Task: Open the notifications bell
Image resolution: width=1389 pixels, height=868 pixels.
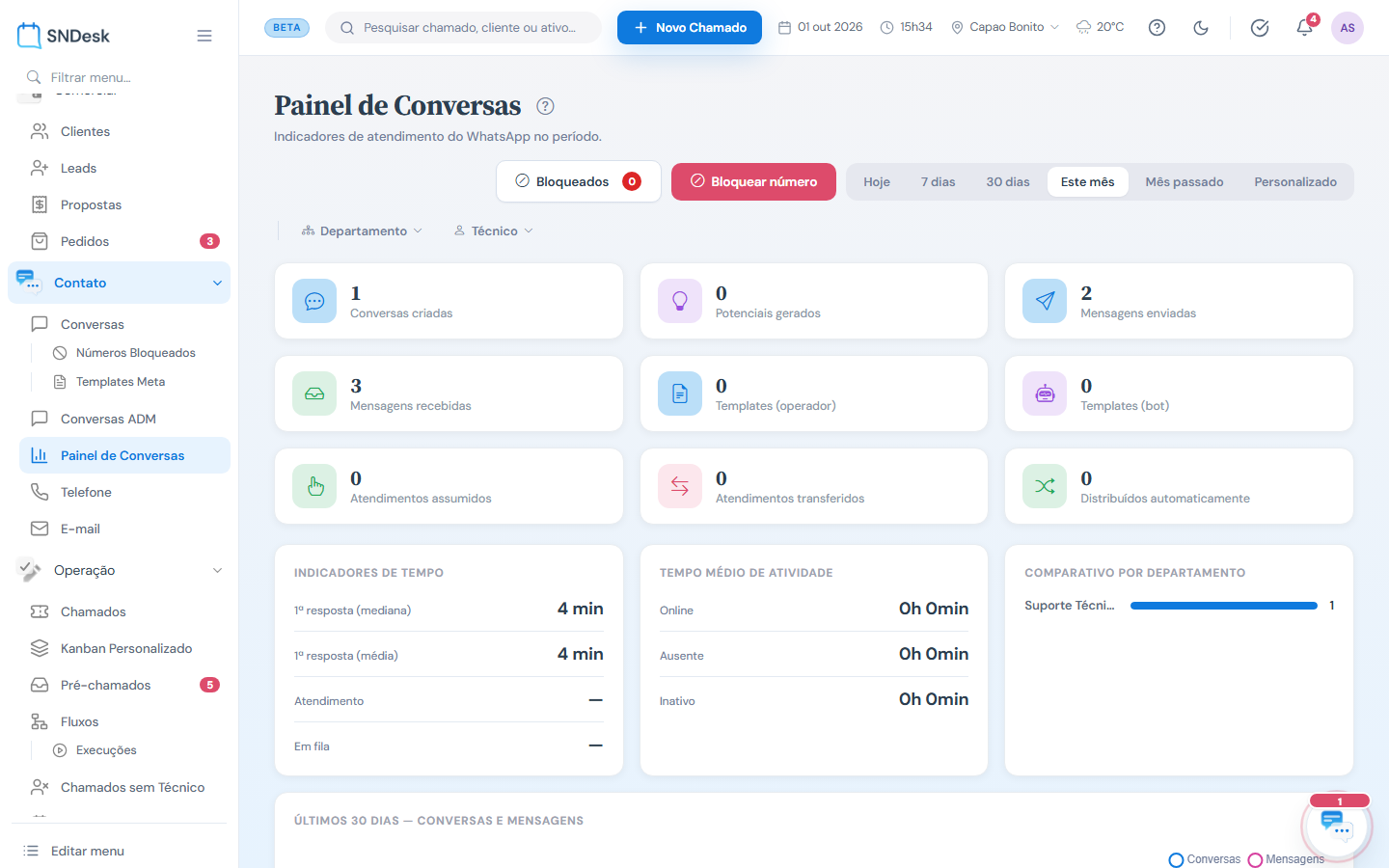Action: [1304, 27]
